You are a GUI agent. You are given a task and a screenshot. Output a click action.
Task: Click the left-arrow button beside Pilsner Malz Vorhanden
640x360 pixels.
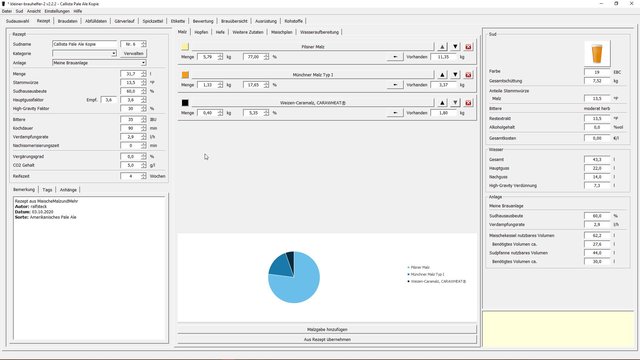[x=395, y=57]
